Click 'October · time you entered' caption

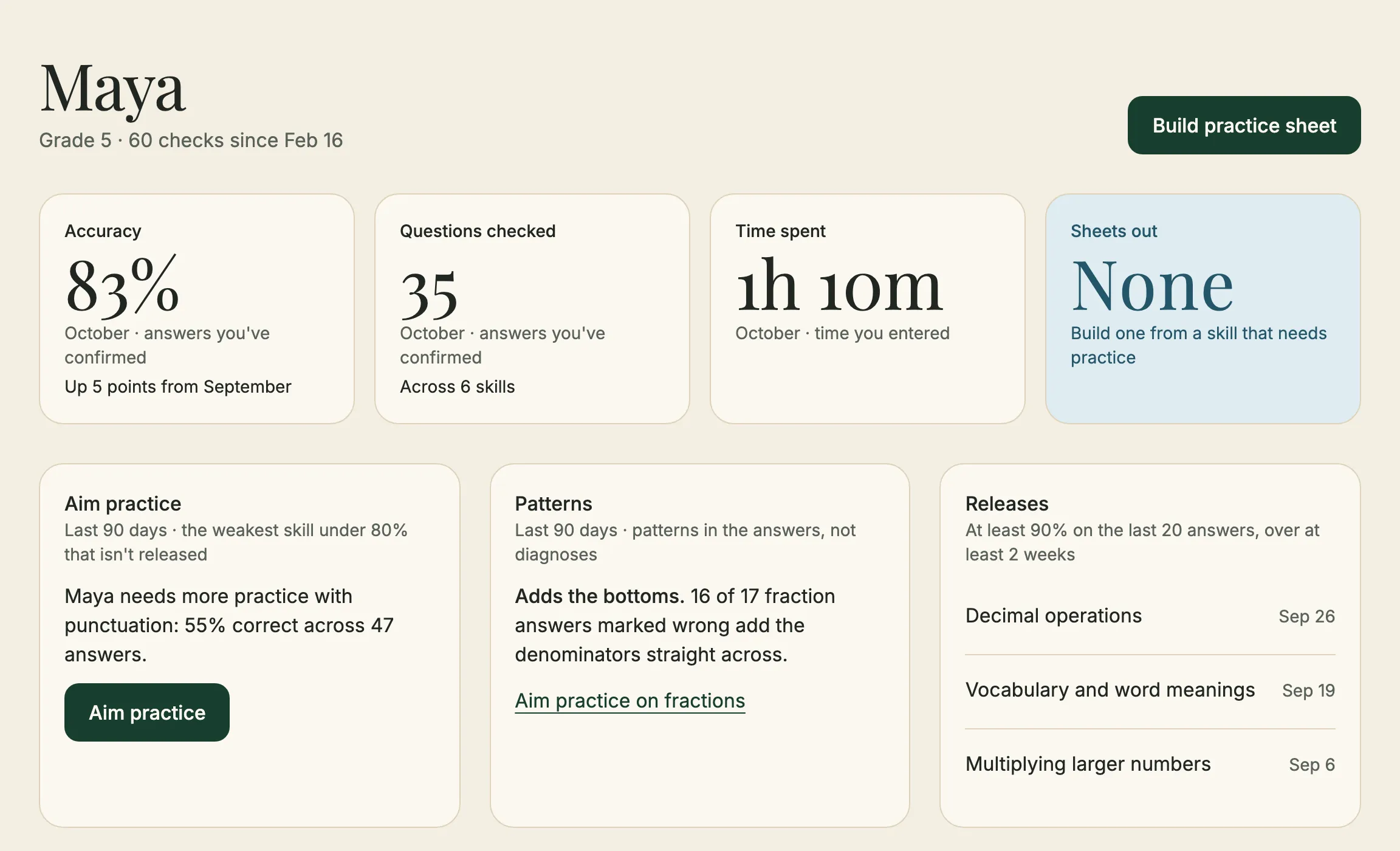pos(842,333)
